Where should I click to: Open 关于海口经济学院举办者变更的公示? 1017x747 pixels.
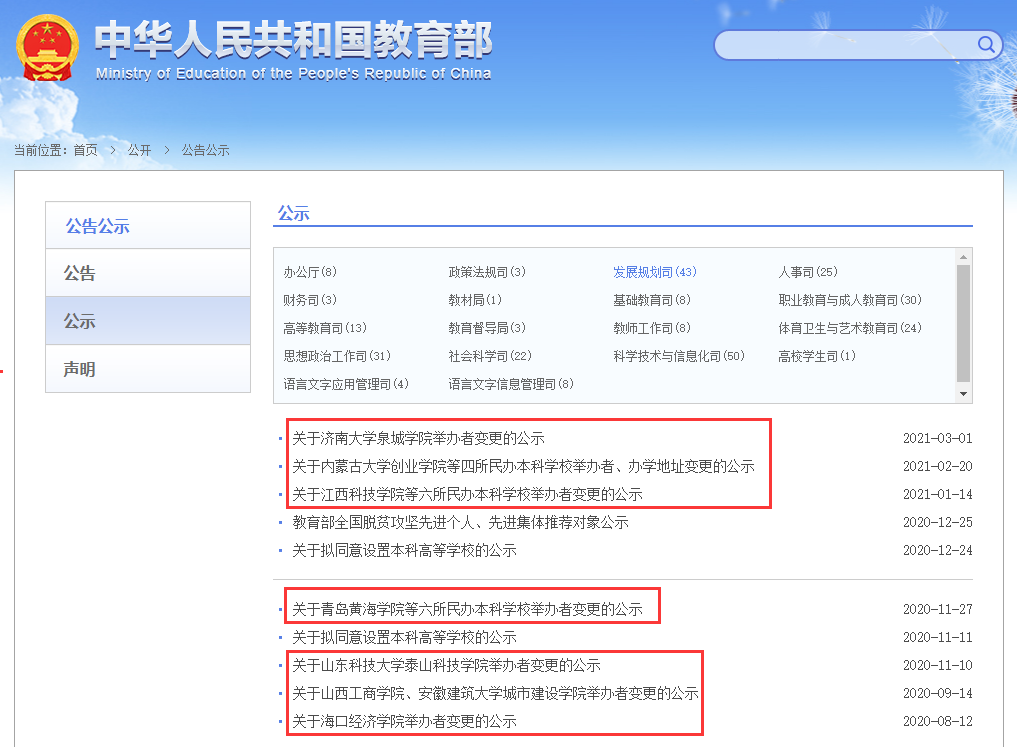405,719
